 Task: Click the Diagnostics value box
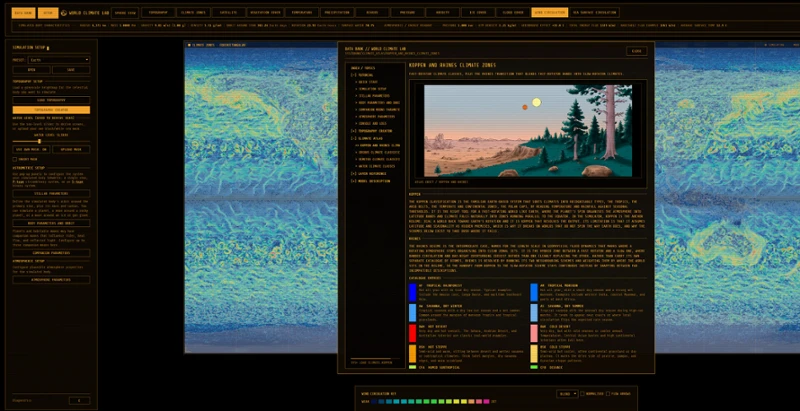[x=79, y=401]
